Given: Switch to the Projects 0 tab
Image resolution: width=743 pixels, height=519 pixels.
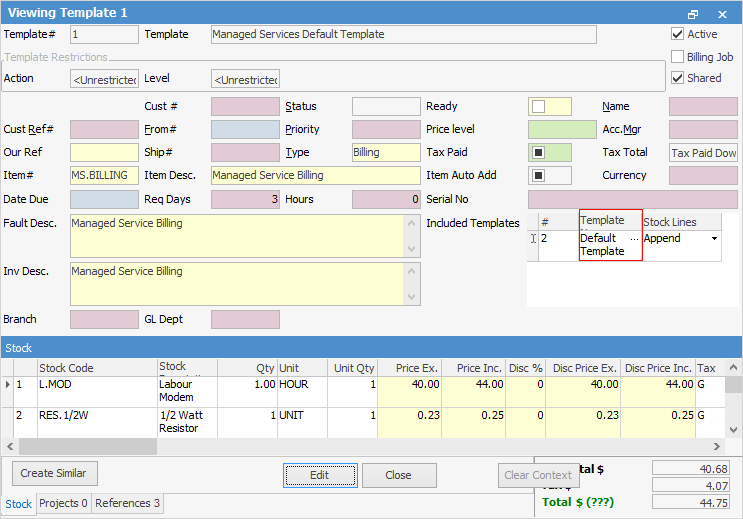Looking at the screenshot, I should 64,504.
